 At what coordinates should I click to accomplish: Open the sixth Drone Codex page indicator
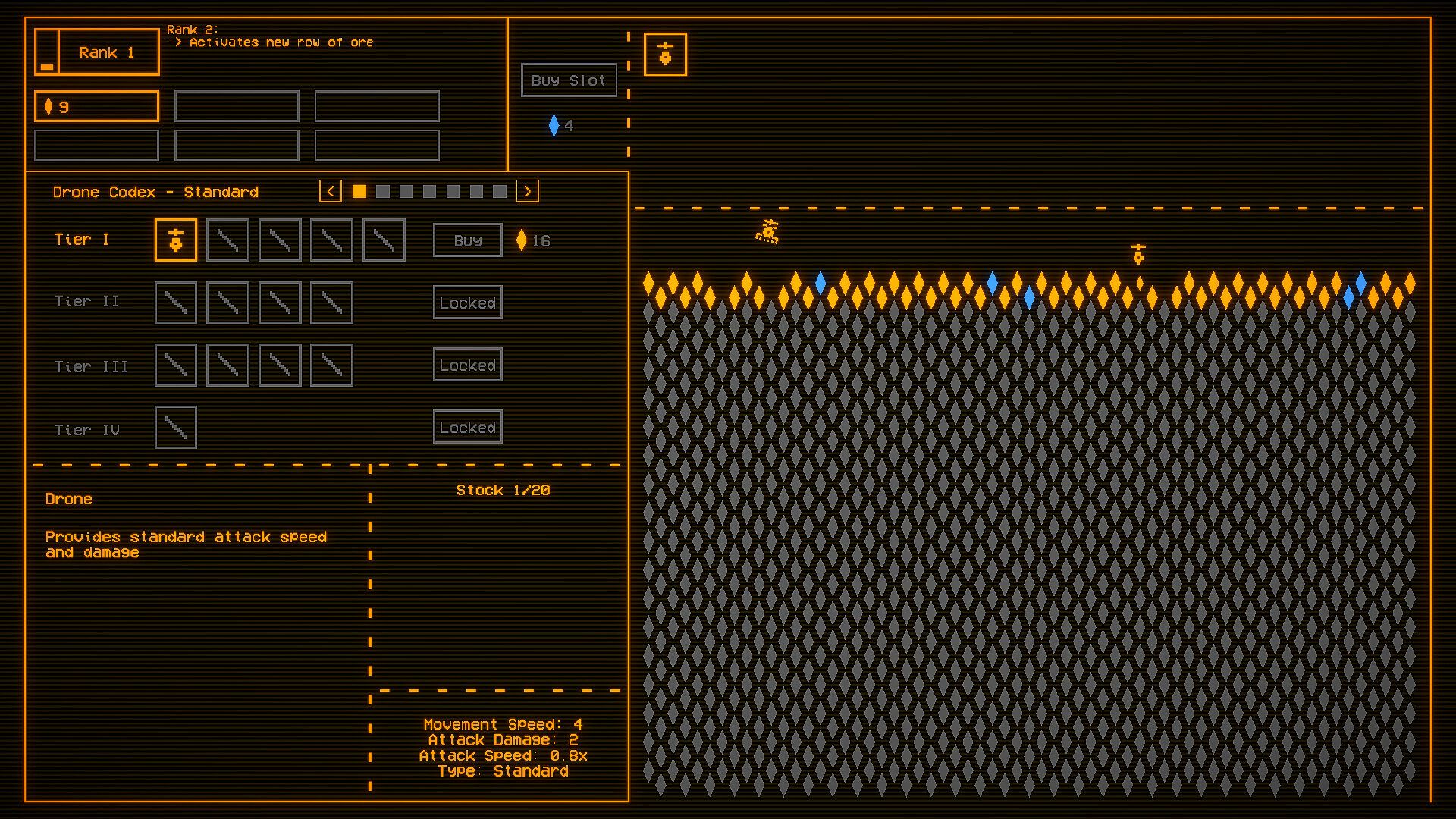point(476,191)
